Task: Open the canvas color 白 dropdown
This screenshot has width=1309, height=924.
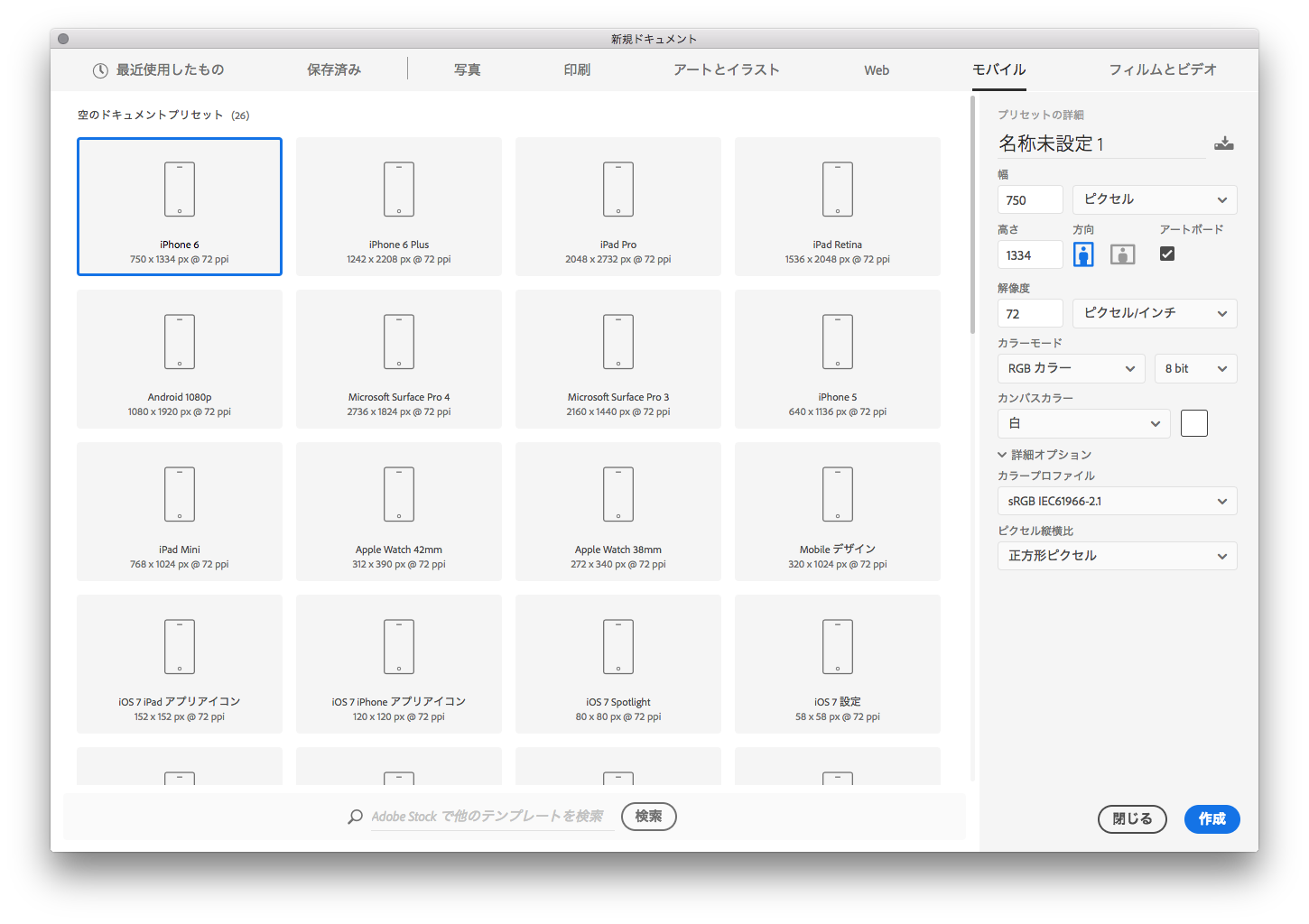Action: pyautogui.click(x=1083, y=423)
